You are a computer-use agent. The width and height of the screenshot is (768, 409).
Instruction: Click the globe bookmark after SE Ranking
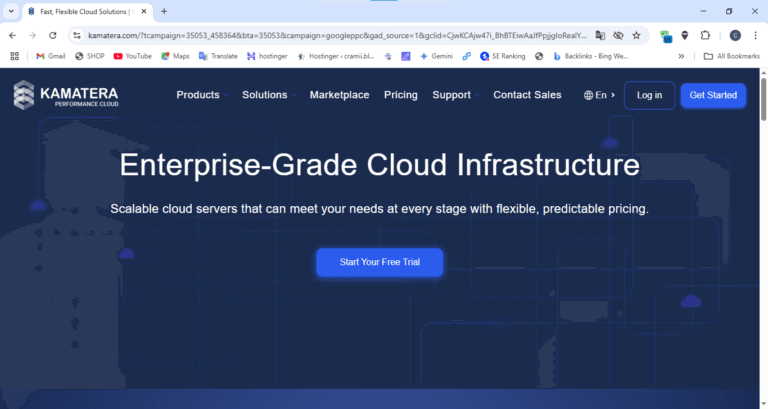point(539,56)
